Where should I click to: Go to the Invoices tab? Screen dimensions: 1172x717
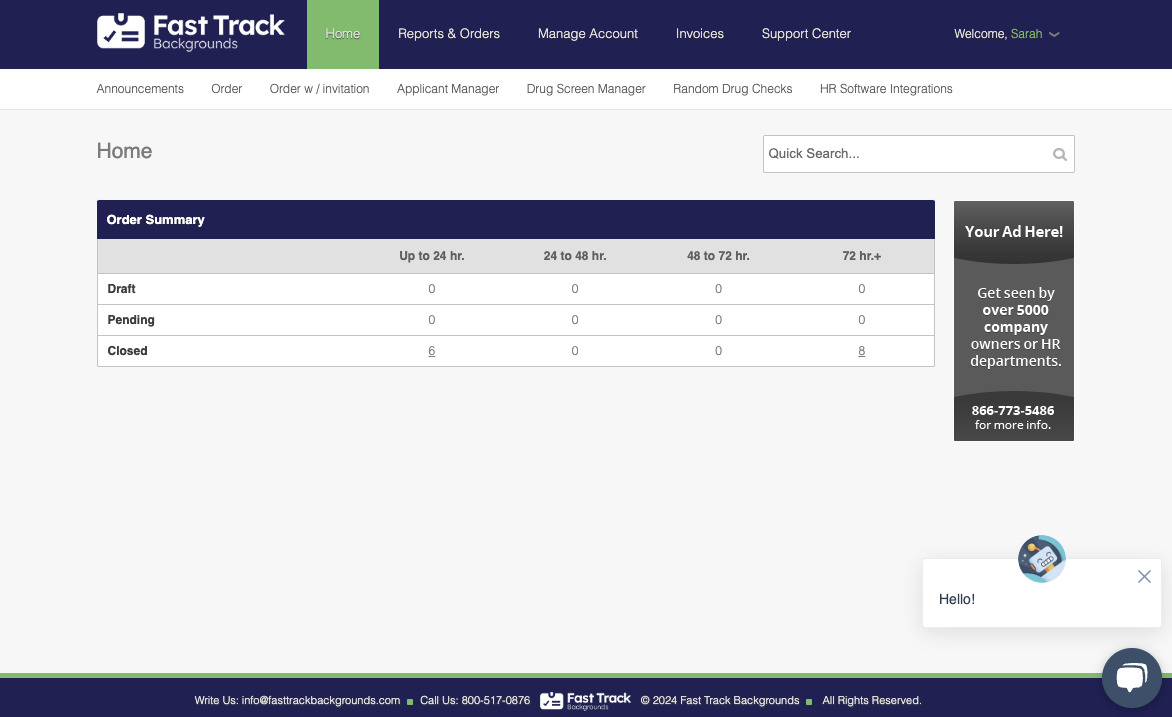[699, 34]
